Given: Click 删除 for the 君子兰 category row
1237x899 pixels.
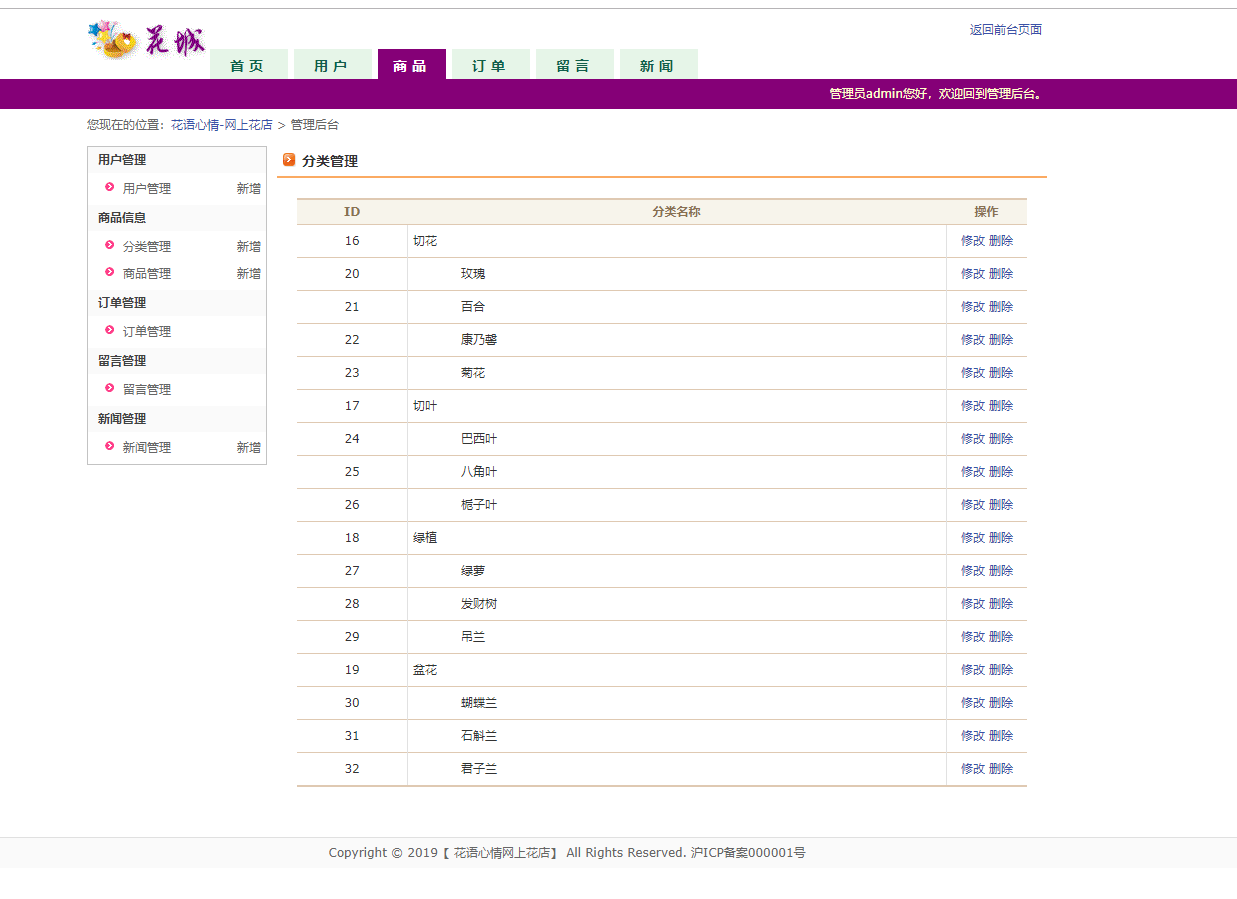Looking at the screenshot, I should (999, 768).
